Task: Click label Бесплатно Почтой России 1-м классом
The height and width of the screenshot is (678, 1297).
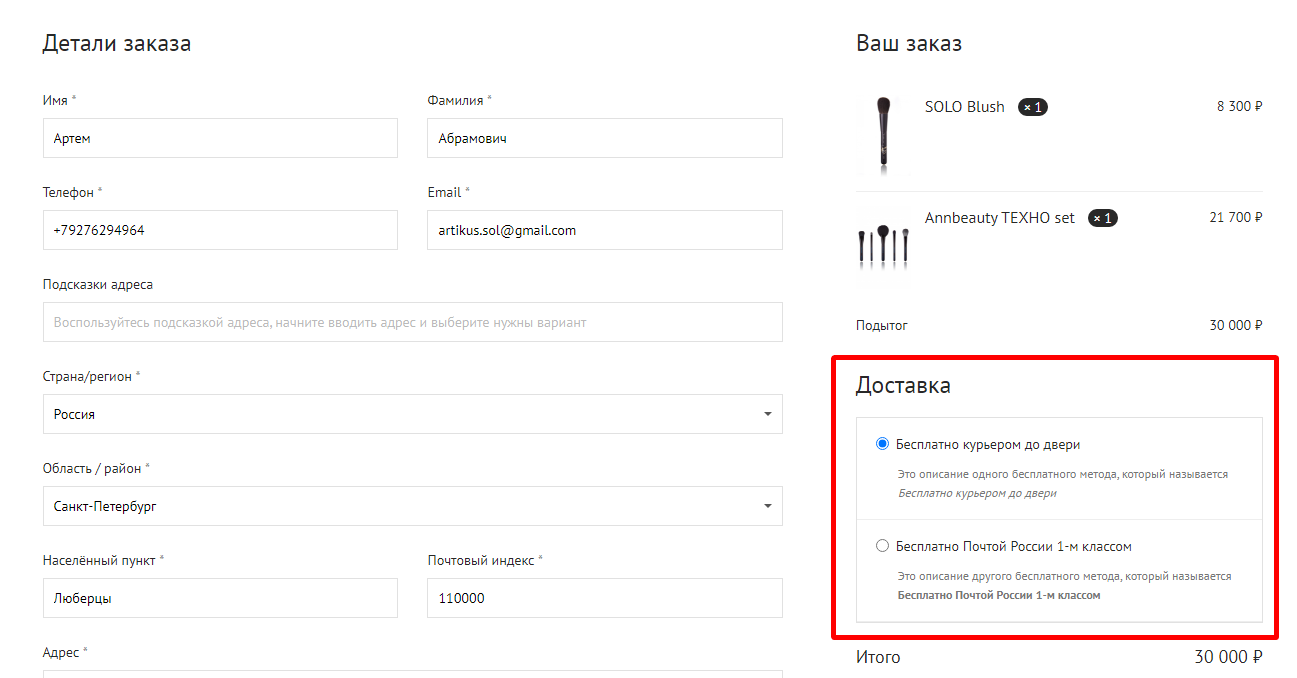Action: (x=1014, y=546)
